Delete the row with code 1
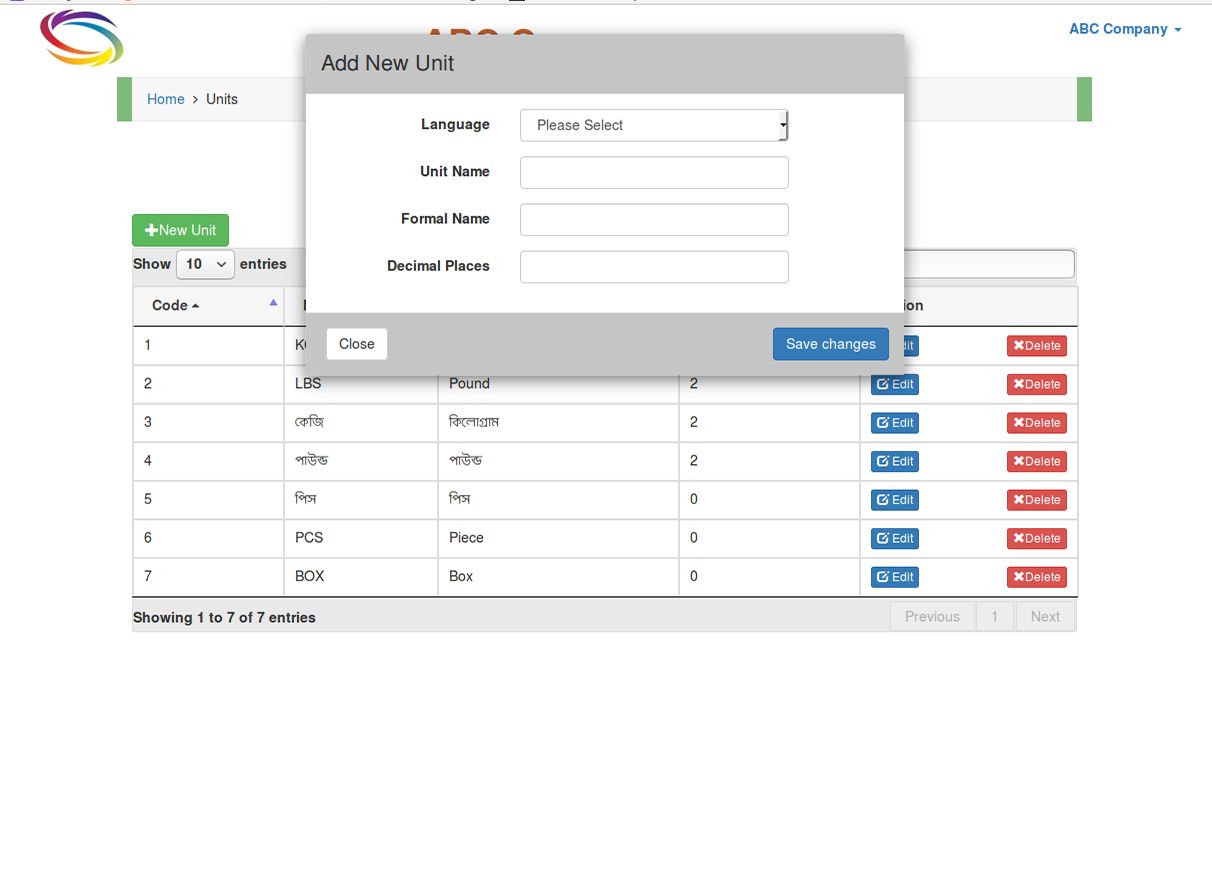Viewport: 1212px width, 875px height. click(x=1036, y=346)
